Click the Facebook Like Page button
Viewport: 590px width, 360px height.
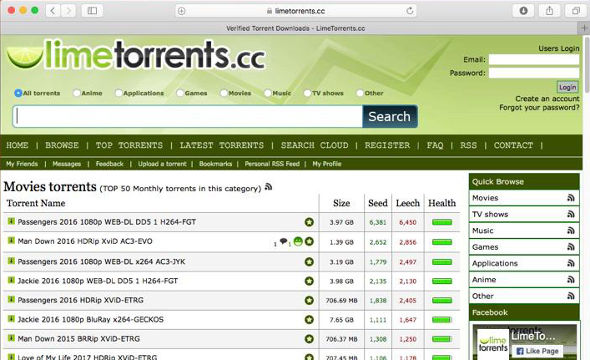coord(538,351)
